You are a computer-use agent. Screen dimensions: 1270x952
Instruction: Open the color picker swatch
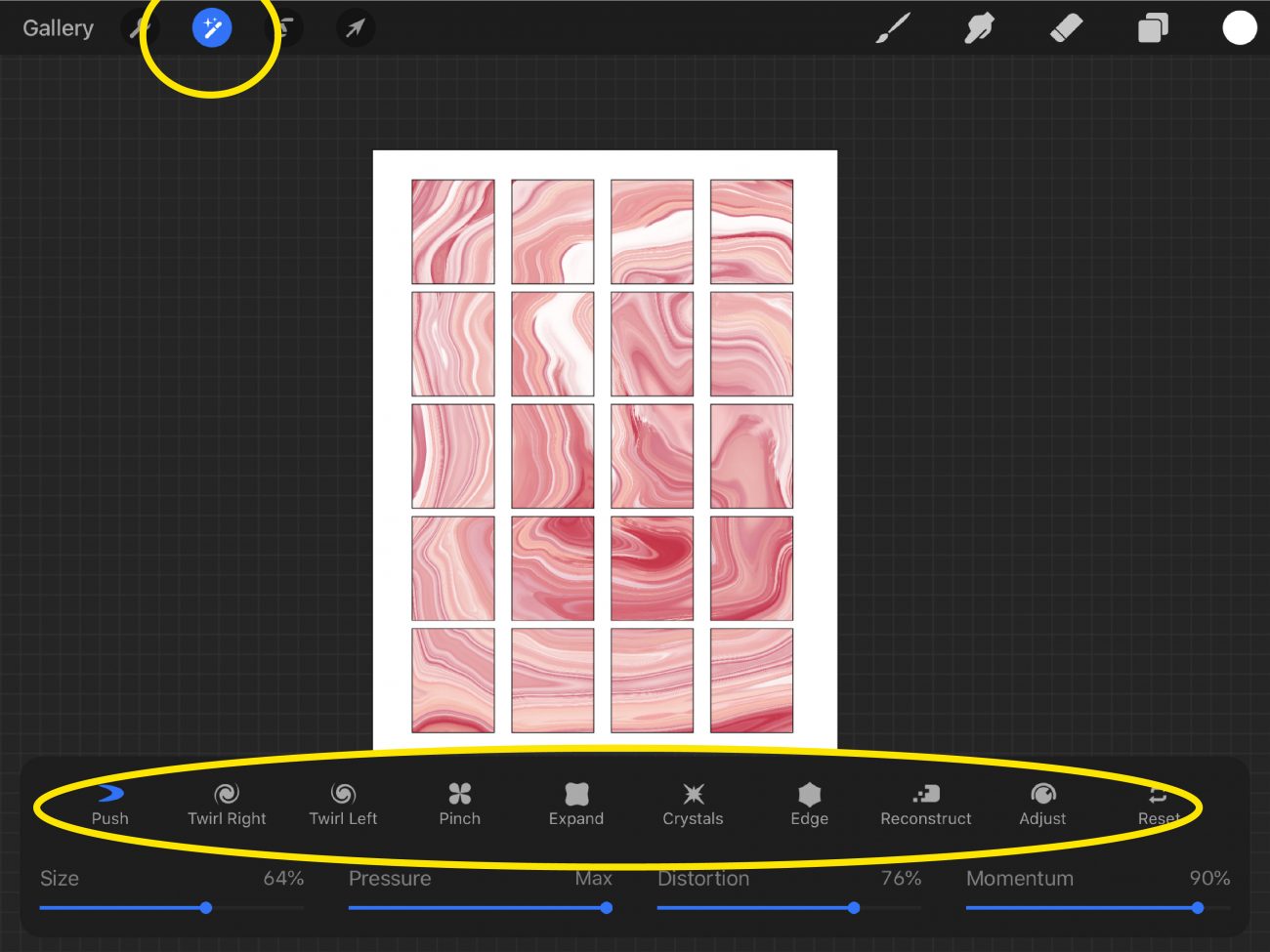pos(1239,28)
